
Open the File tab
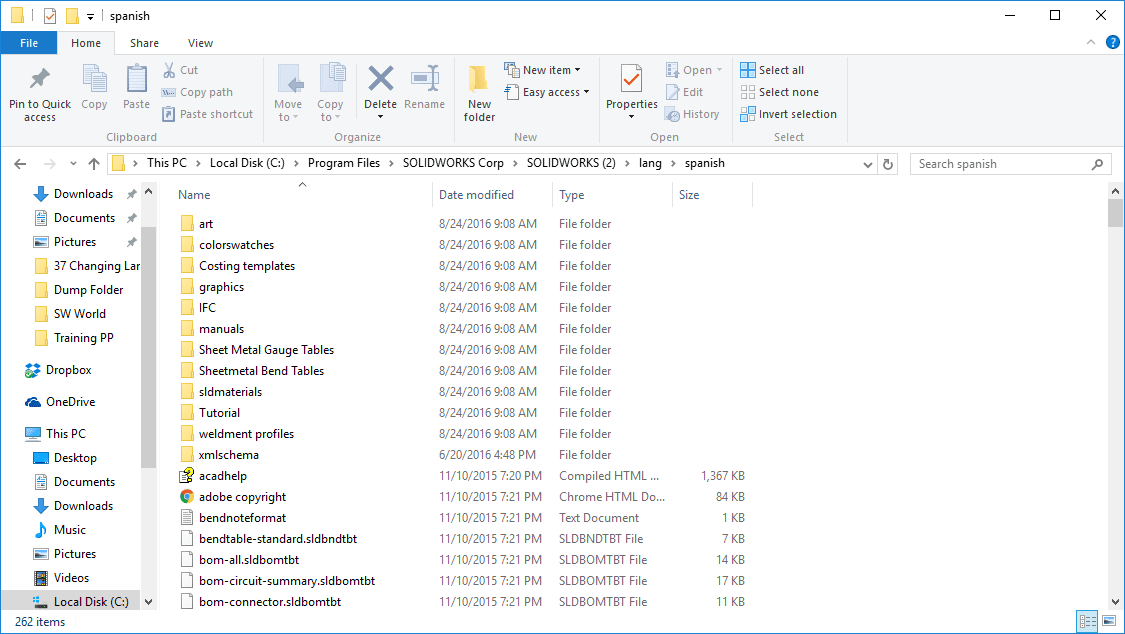click(29, 43)
